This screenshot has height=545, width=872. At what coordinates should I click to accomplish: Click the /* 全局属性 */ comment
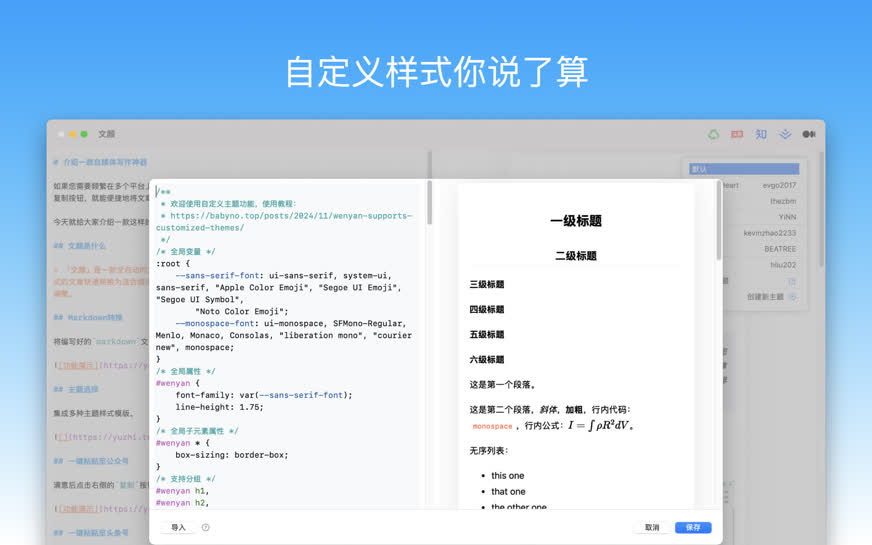click(185, 371)
